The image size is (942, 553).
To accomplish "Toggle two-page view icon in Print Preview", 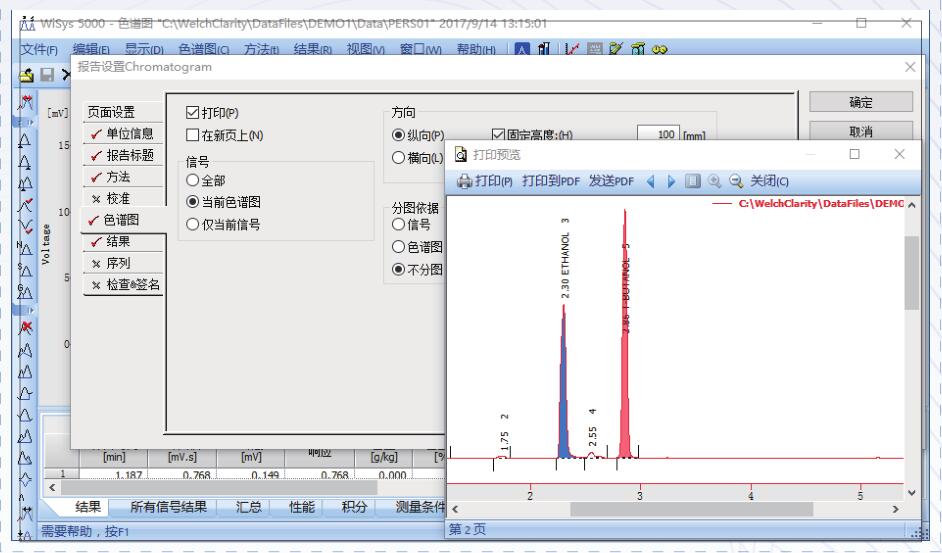I will [693, 181].
